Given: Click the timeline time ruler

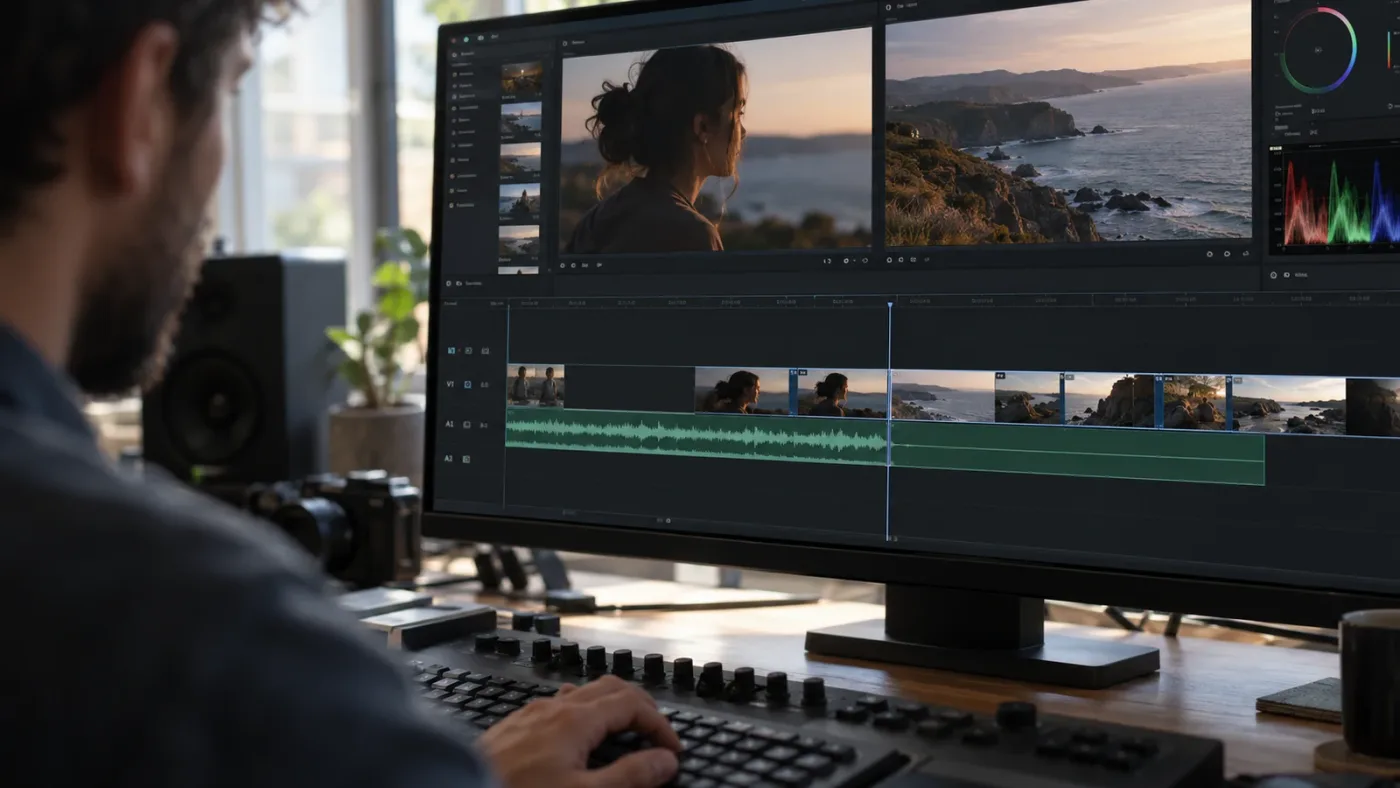Looking at the screenshot, I should 953,299.
